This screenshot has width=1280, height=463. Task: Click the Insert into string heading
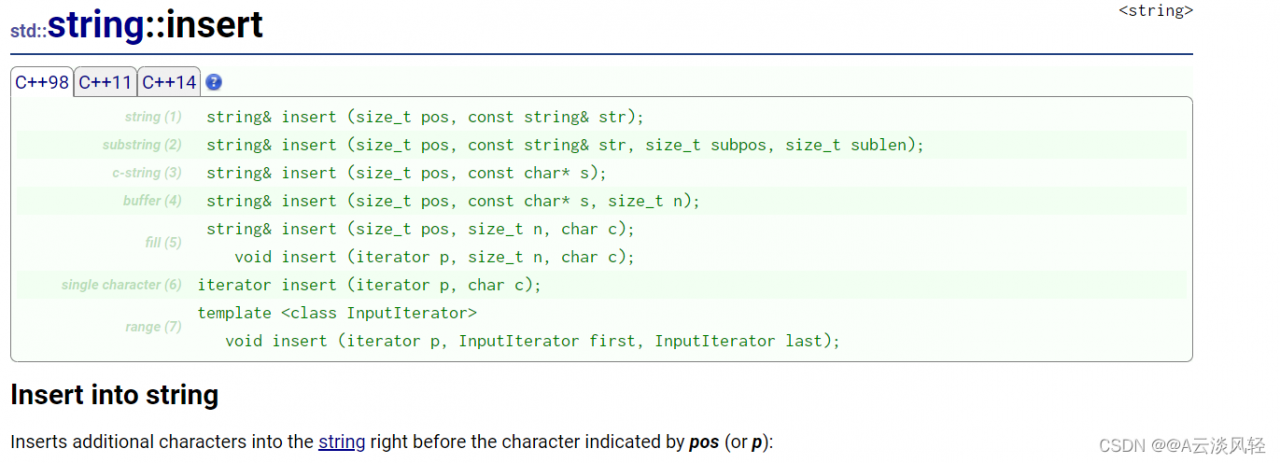click(114, 395)
